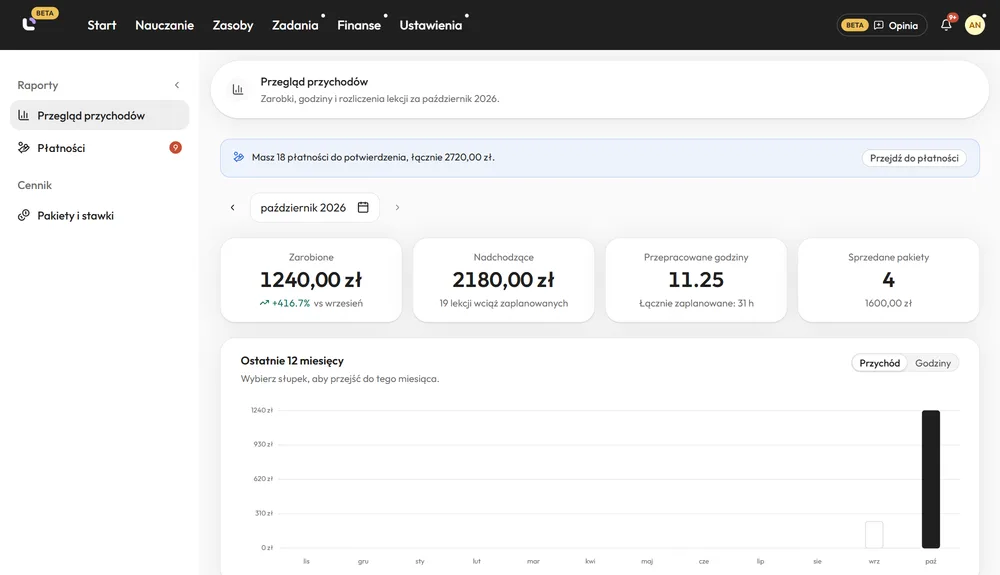Click the 'Cennik' sidebar section heading
Image resolution: width=1000 pixels, height=575 pixels.
tap(34, 185)
